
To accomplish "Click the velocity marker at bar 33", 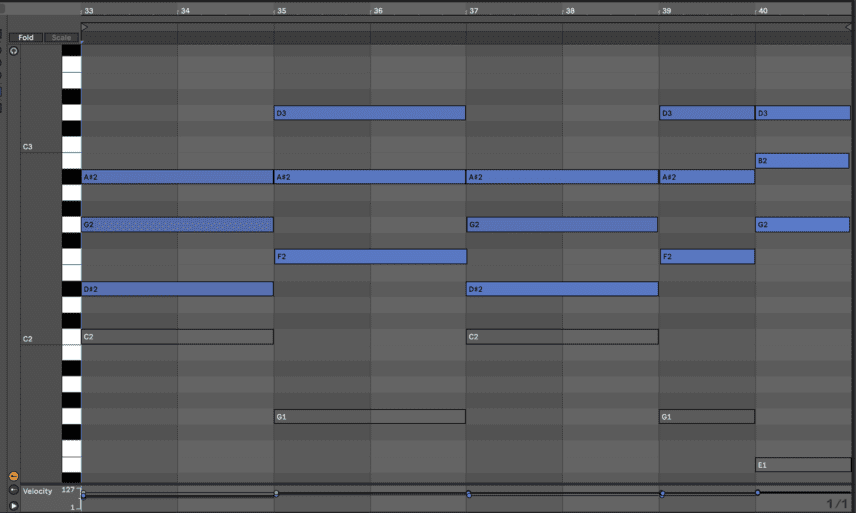I will coord(84,494).
